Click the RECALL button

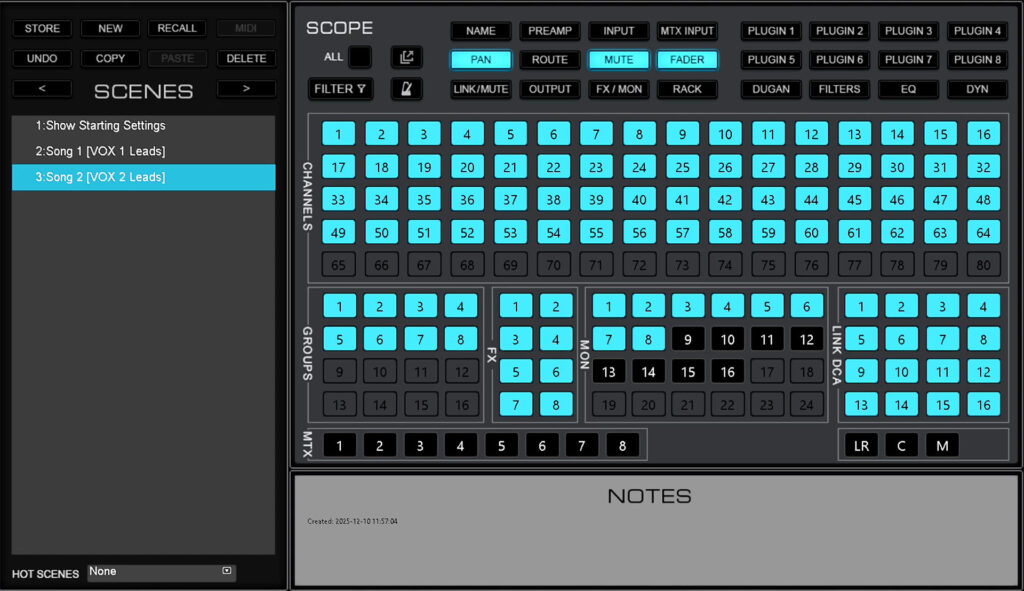[x=177, y=27]
